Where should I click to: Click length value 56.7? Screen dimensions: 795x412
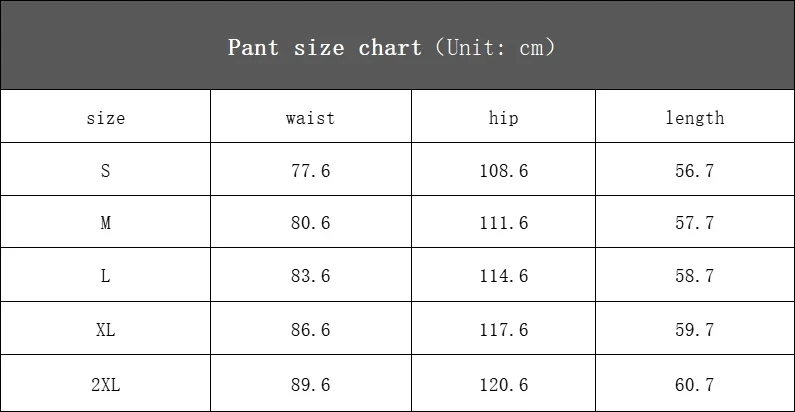(694, 171)
